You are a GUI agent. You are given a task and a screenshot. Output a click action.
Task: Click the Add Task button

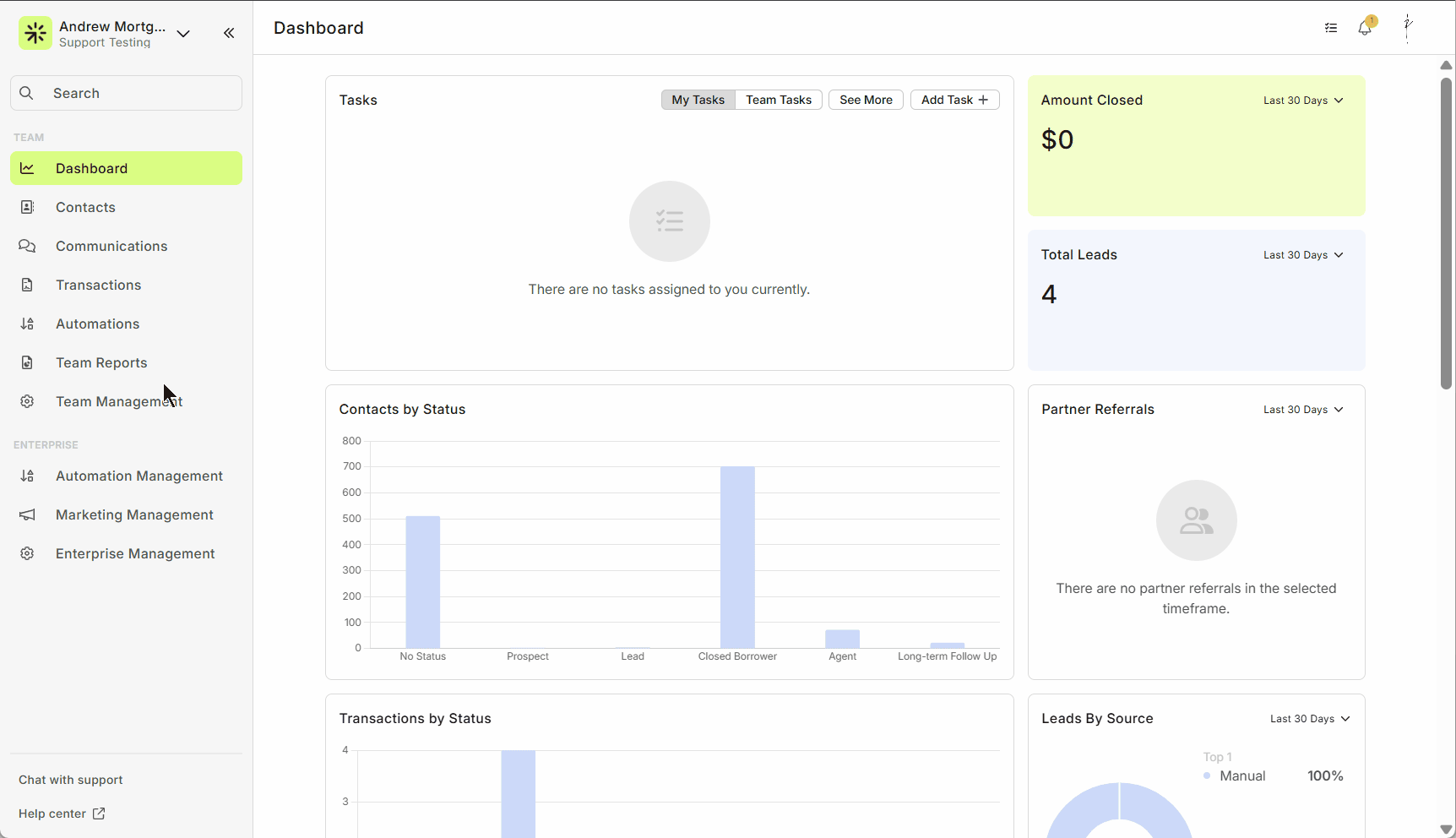coord(954,100)
